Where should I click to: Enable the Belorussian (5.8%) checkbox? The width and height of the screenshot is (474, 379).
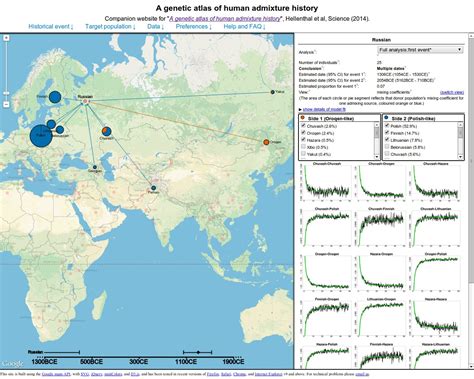[387, 147]
